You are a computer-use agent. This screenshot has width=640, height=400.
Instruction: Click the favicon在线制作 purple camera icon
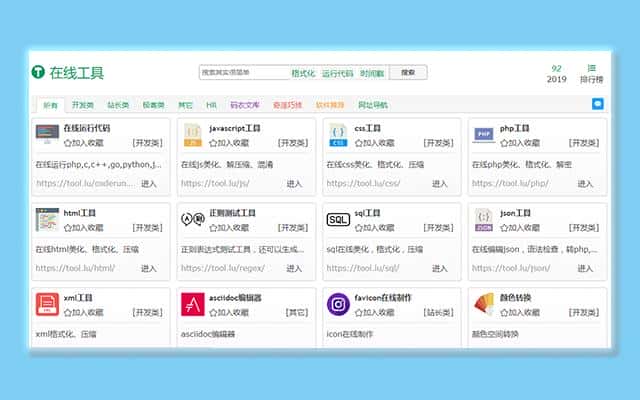338,304
